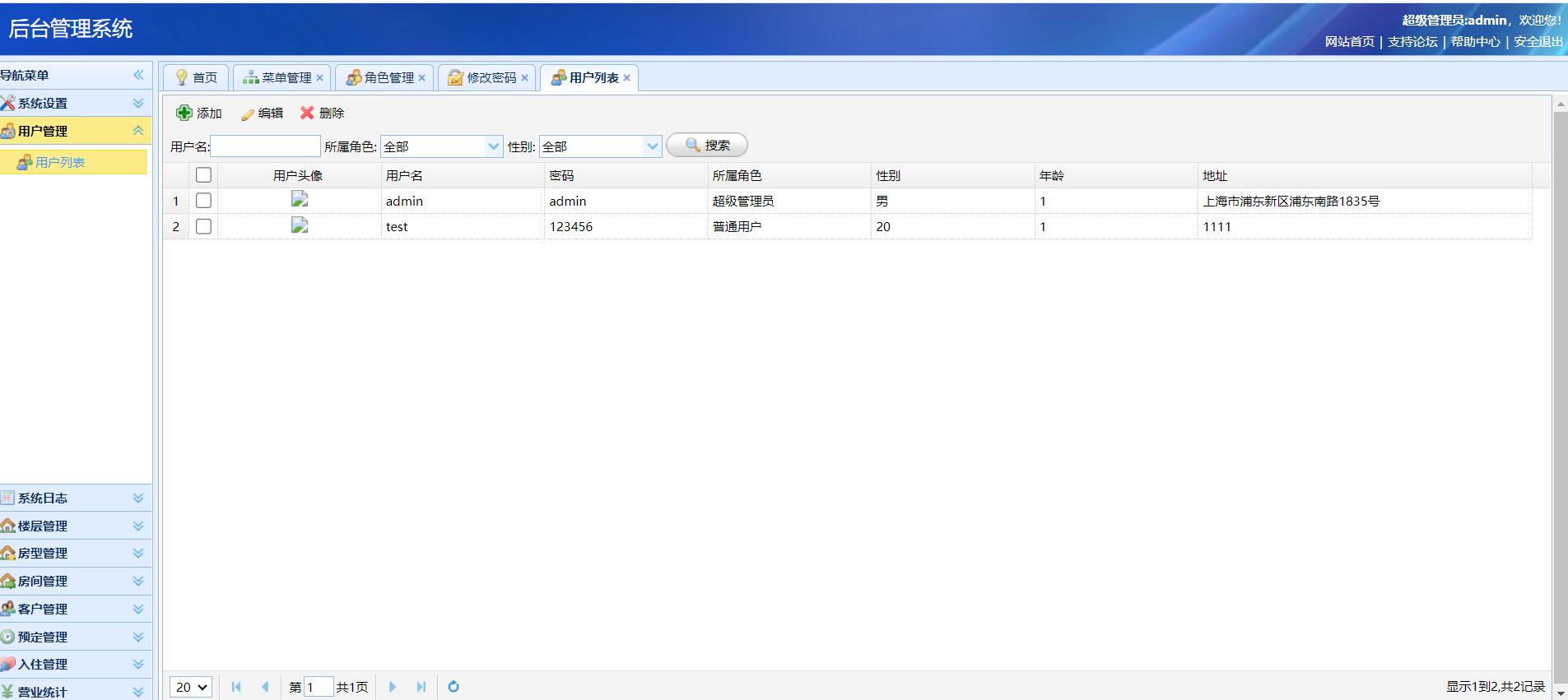Collapse the navigation menu panel
The width and height of the screenshot is (1568, 700).
pyautogui.click(x=138, y=75)
